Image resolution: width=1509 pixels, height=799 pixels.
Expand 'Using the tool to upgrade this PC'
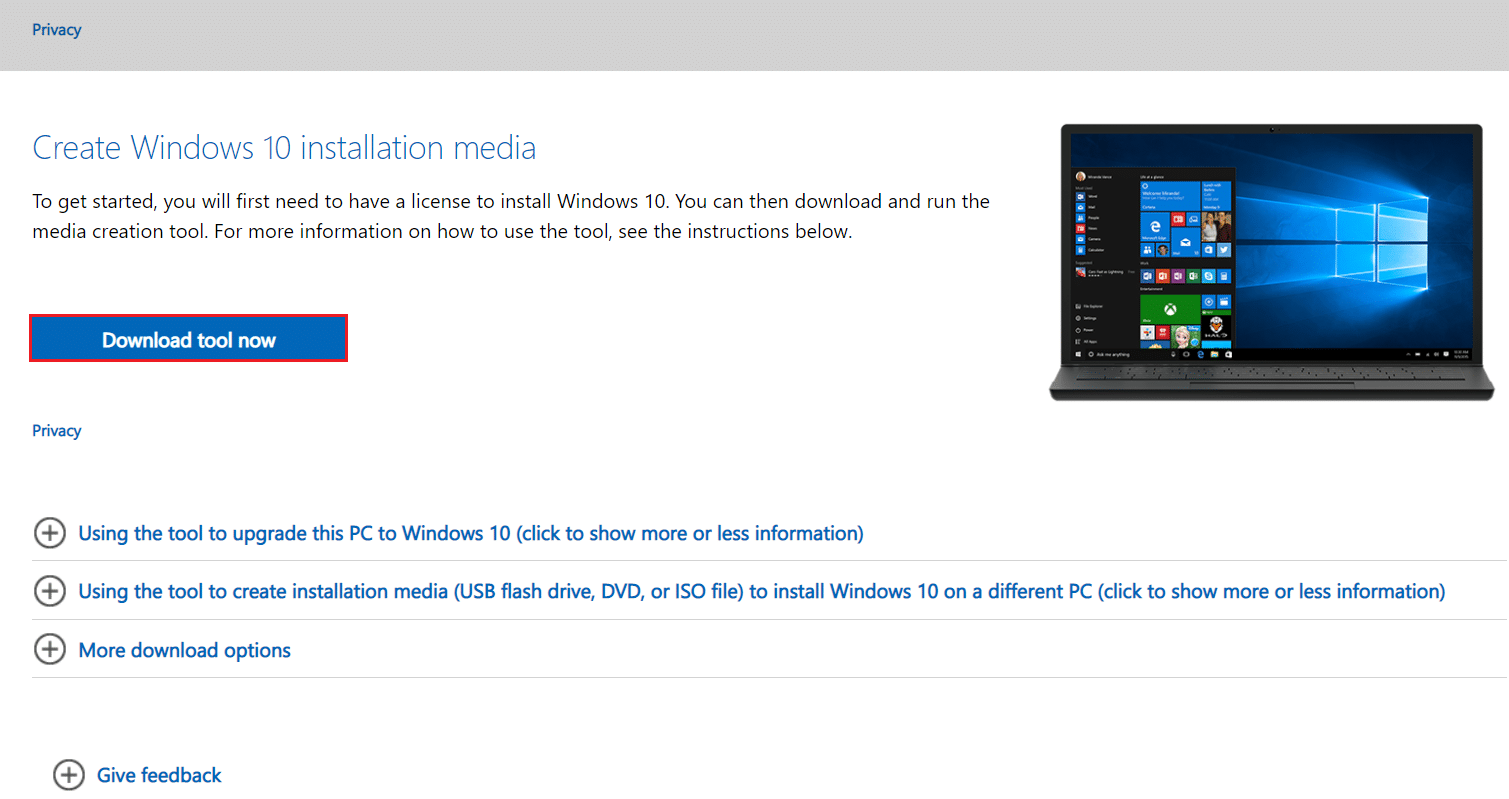click(x=470, y=533)
